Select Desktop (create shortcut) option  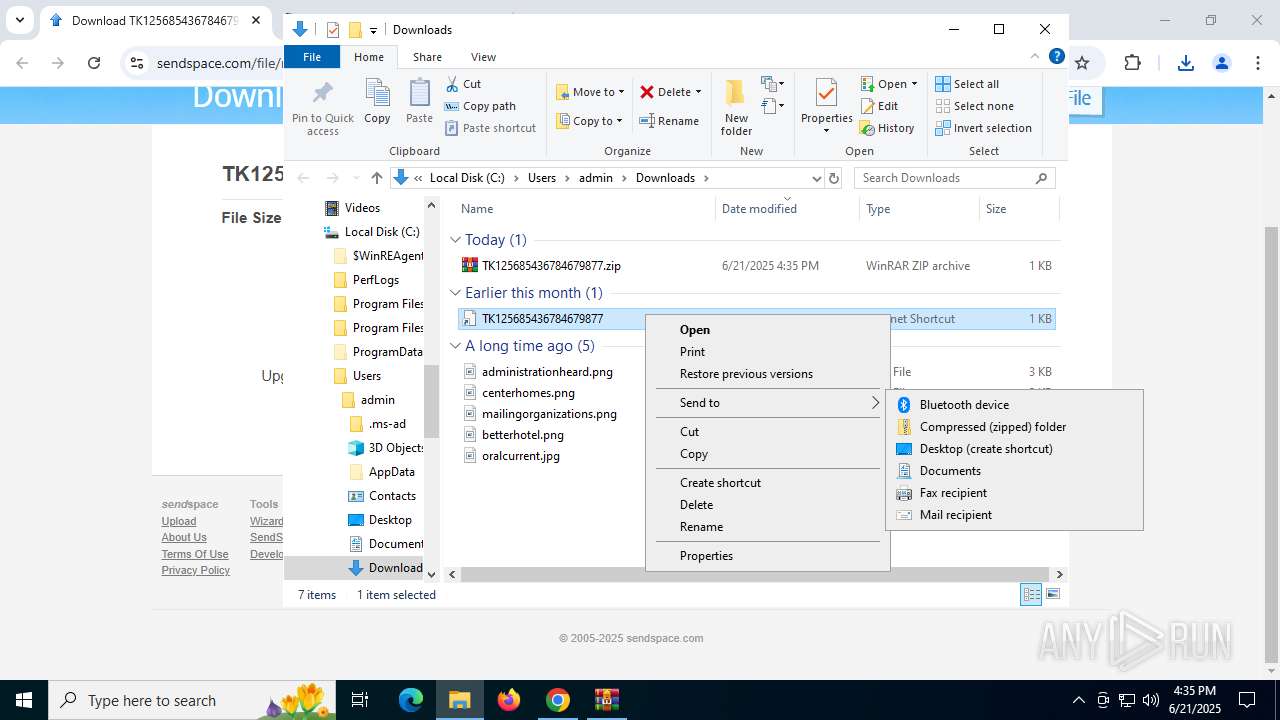tap(1014, 449)
